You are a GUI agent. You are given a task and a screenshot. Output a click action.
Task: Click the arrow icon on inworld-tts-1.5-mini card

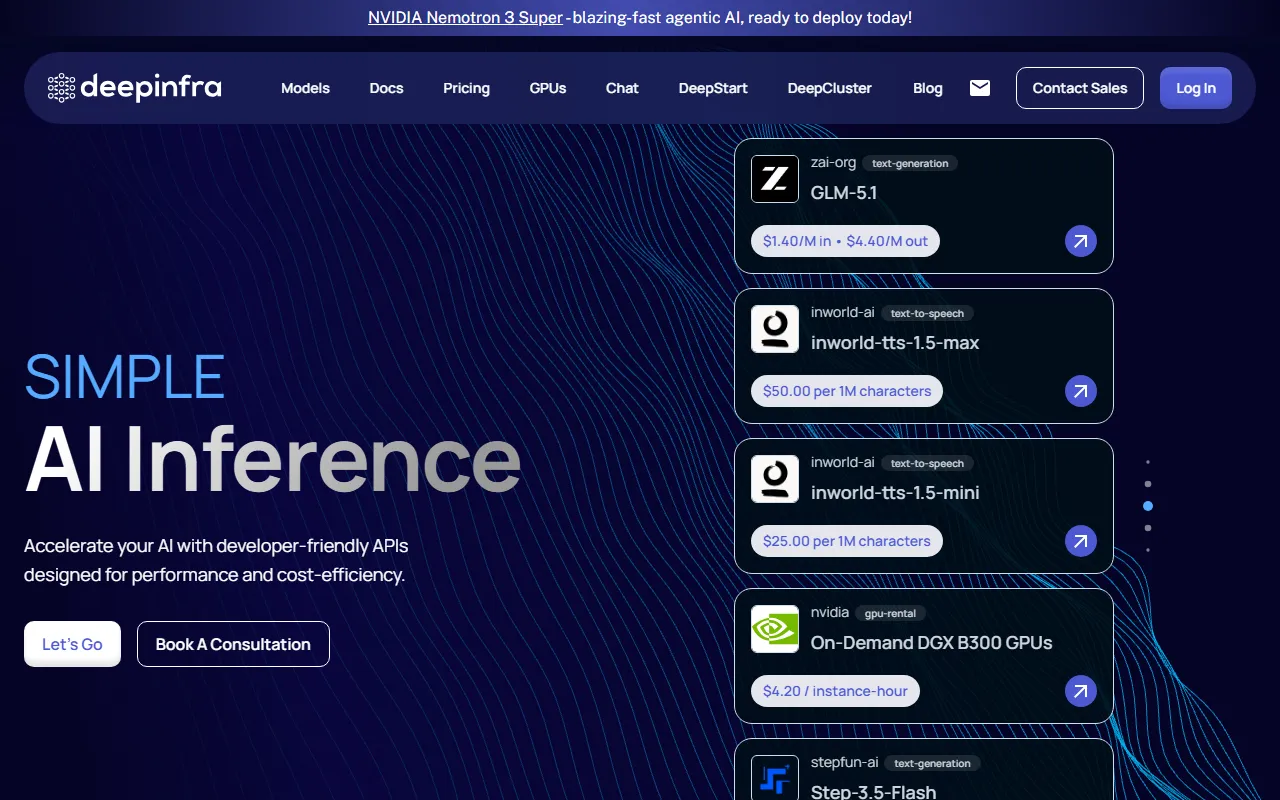1080,541
